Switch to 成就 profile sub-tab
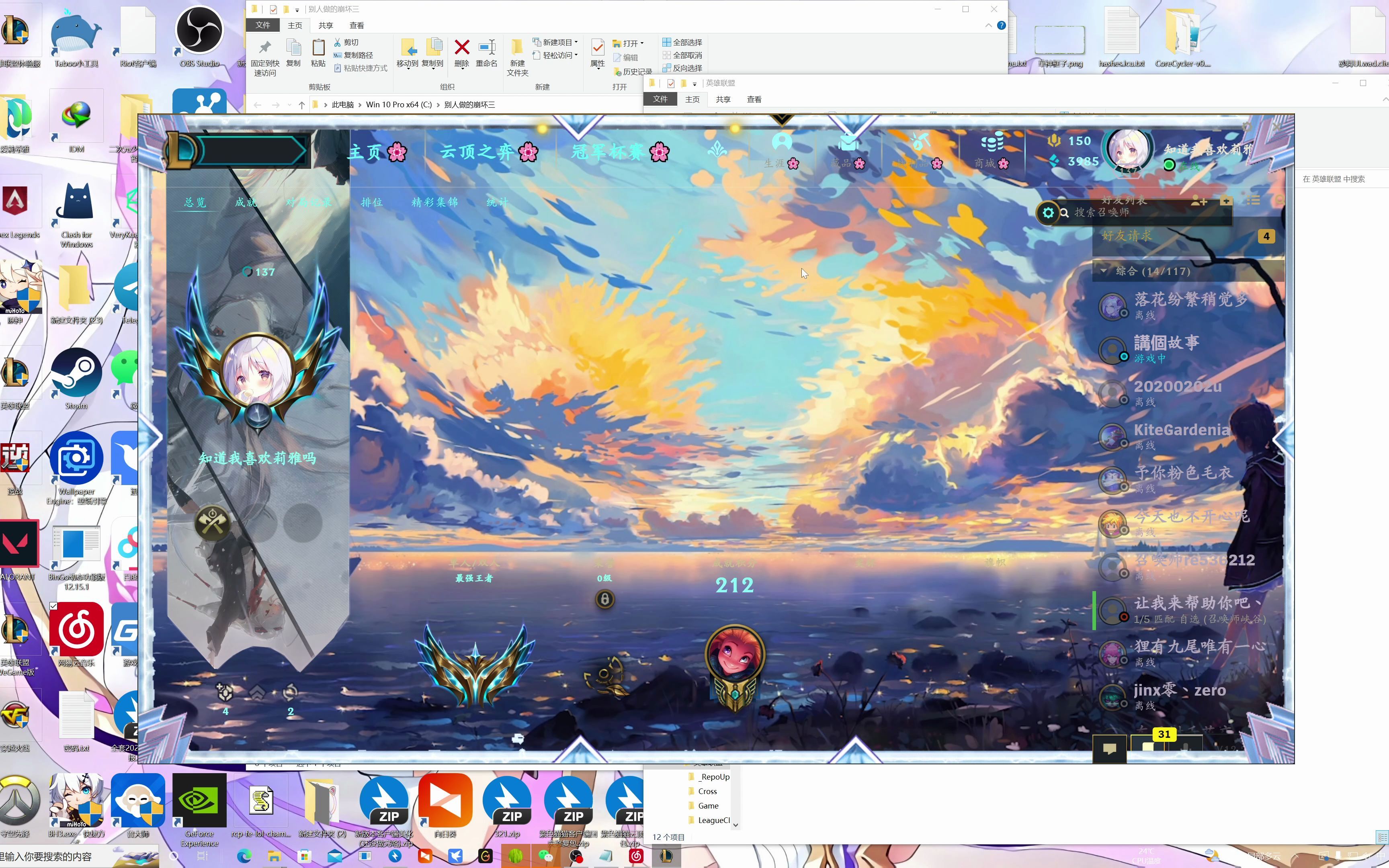This screenshot has height=868, width=1389. (246, 202)
